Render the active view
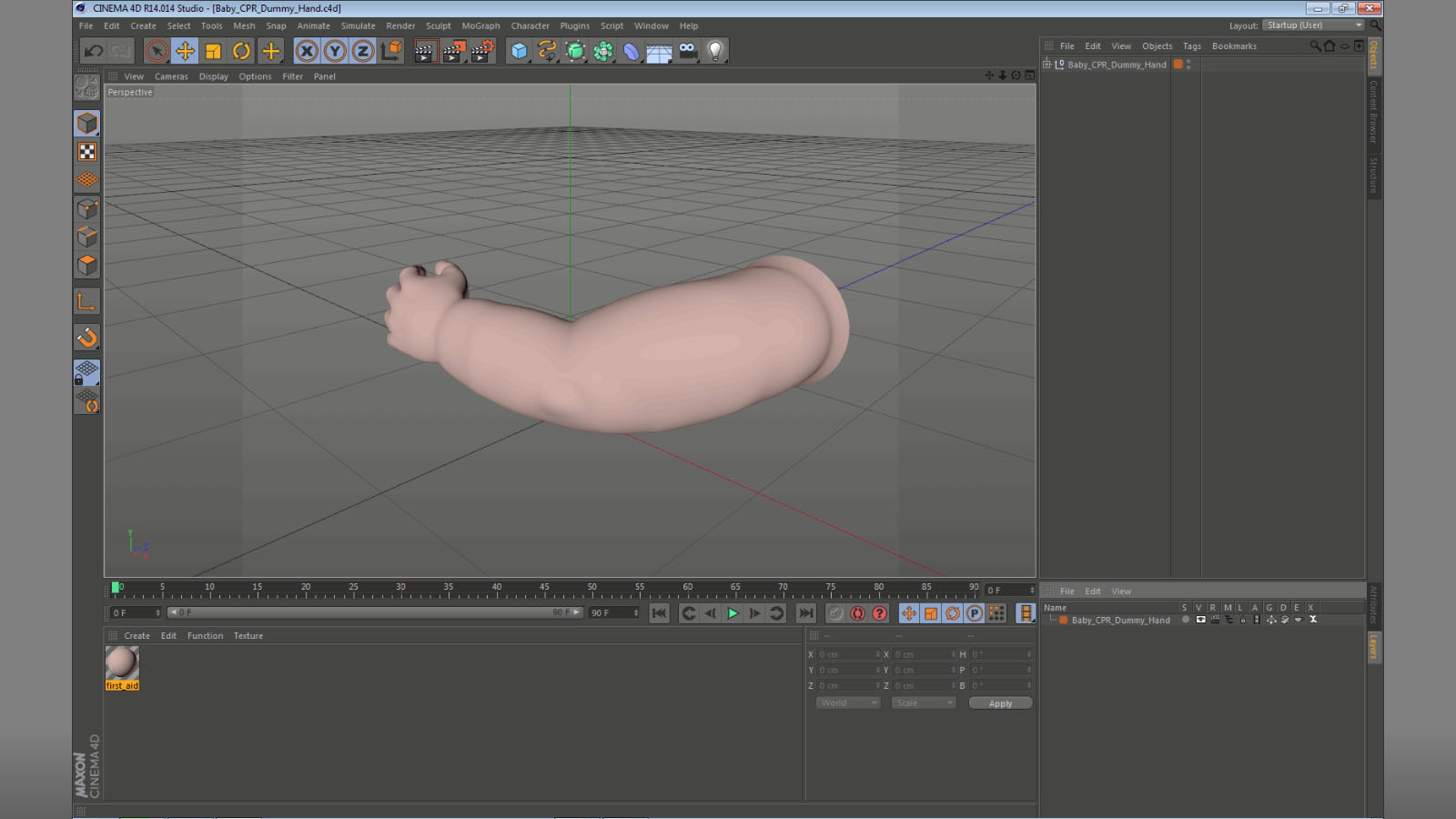1456x819 pixels. 424,51
